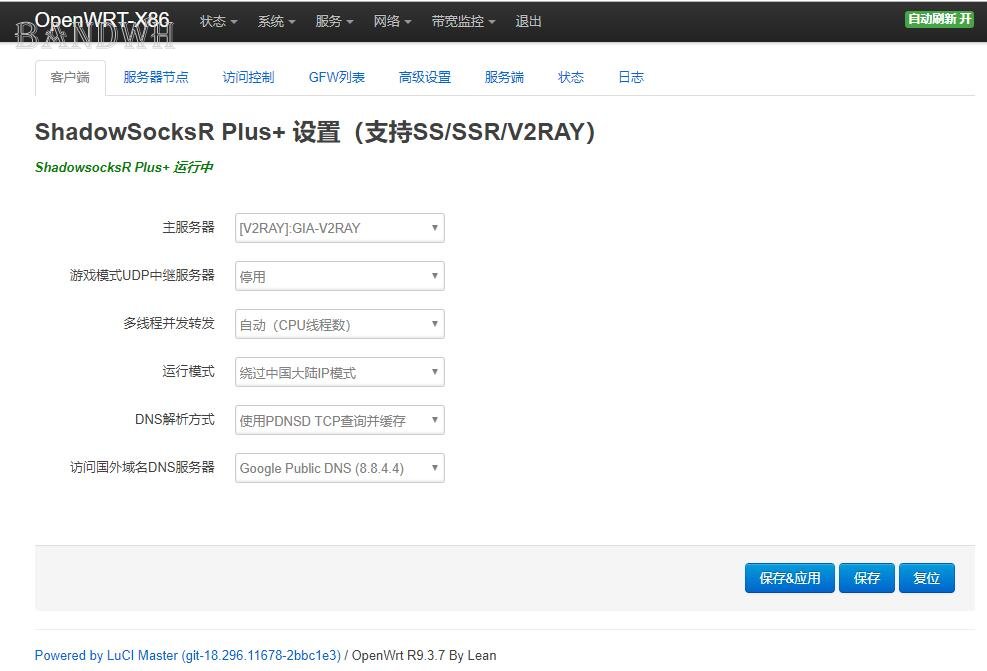Click the 运行模式 field label

pos(188,371)
